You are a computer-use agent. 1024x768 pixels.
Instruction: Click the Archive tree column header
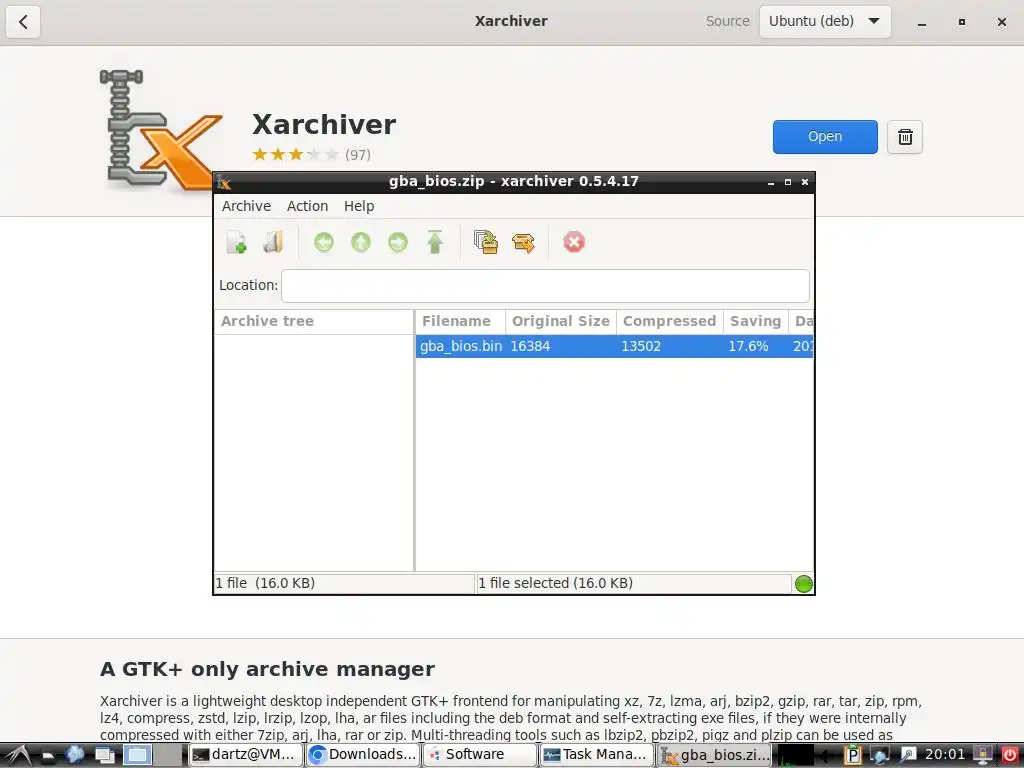tap(313, 321)
